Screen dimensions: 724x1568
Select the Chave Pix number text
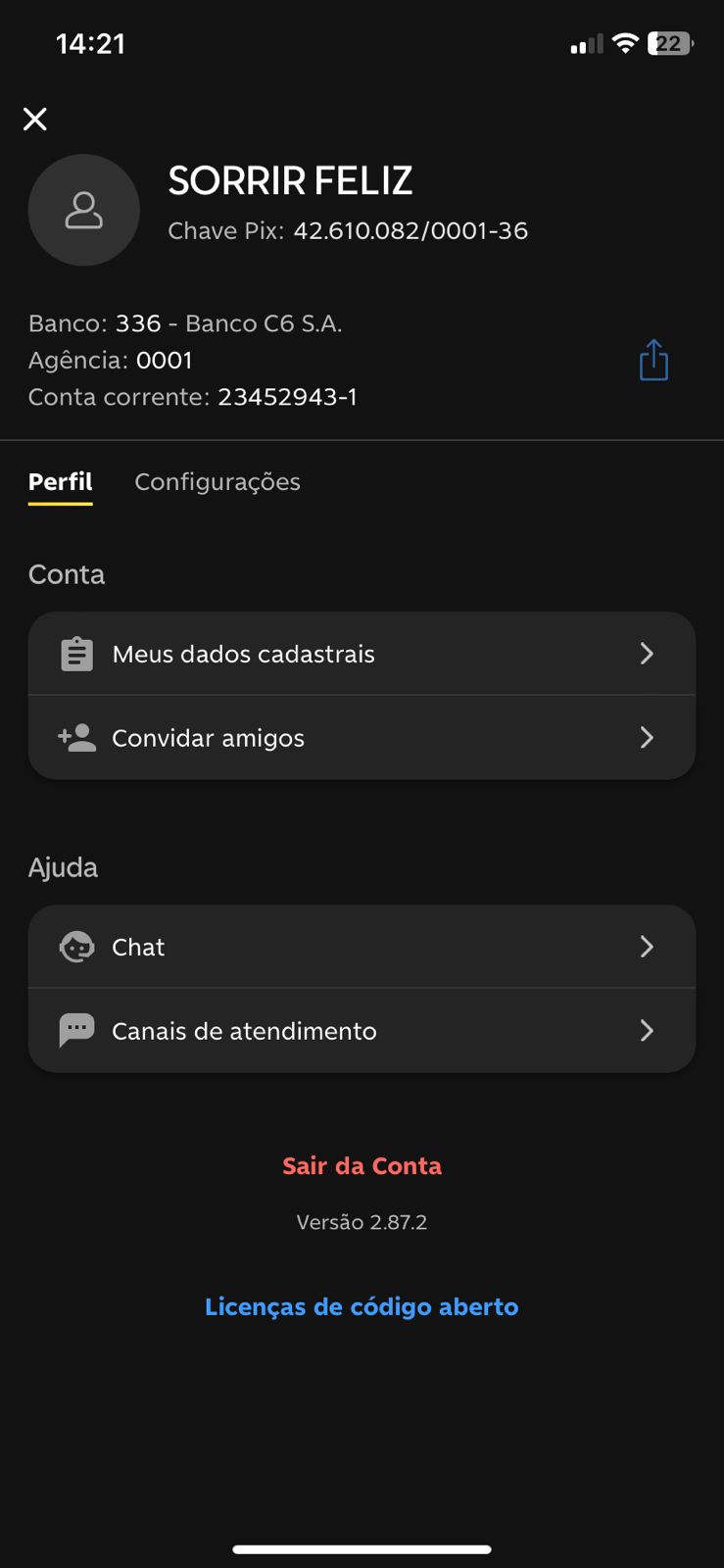(410, 230)
